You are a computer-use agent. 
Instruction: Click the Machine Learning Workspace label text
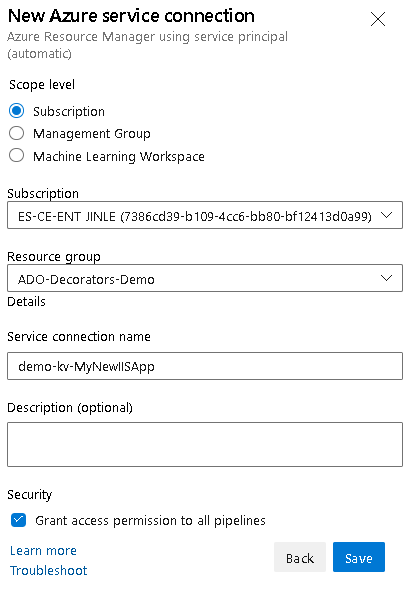click(x=119, y=156)
